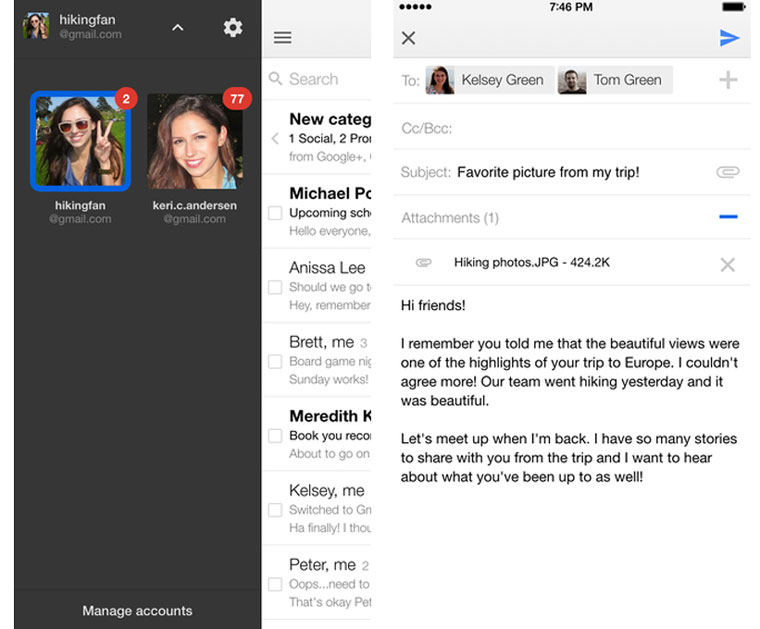Image resolution: width=760 pixels, height=629 pixels.
Task: Attach a file using the subject paperclip icon
Action: coord(728,172)
